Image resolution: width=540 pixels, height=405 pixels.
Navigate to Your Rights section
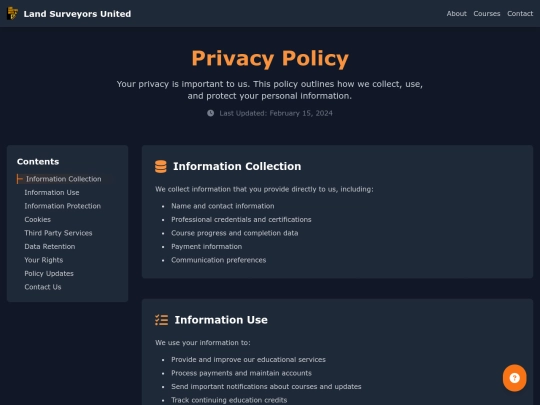(x=43, y=260)
